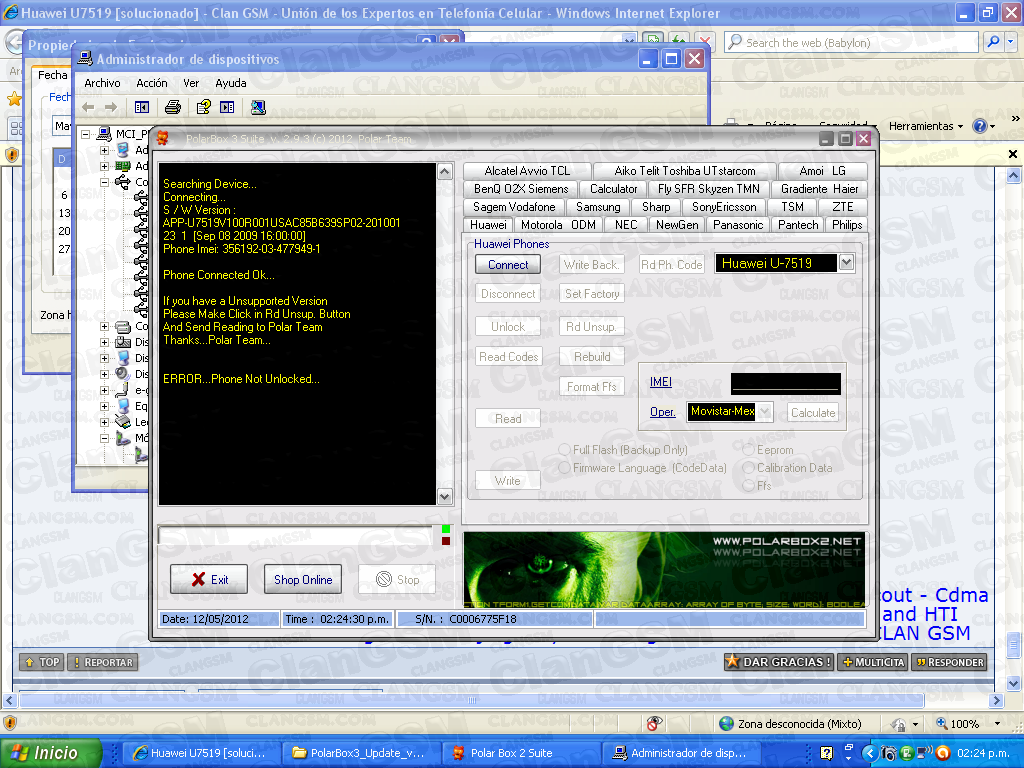This screenshot has width=1024, height=768.
Task: Click the IMEI input field in PolarBox
Action: pos(786,383)
